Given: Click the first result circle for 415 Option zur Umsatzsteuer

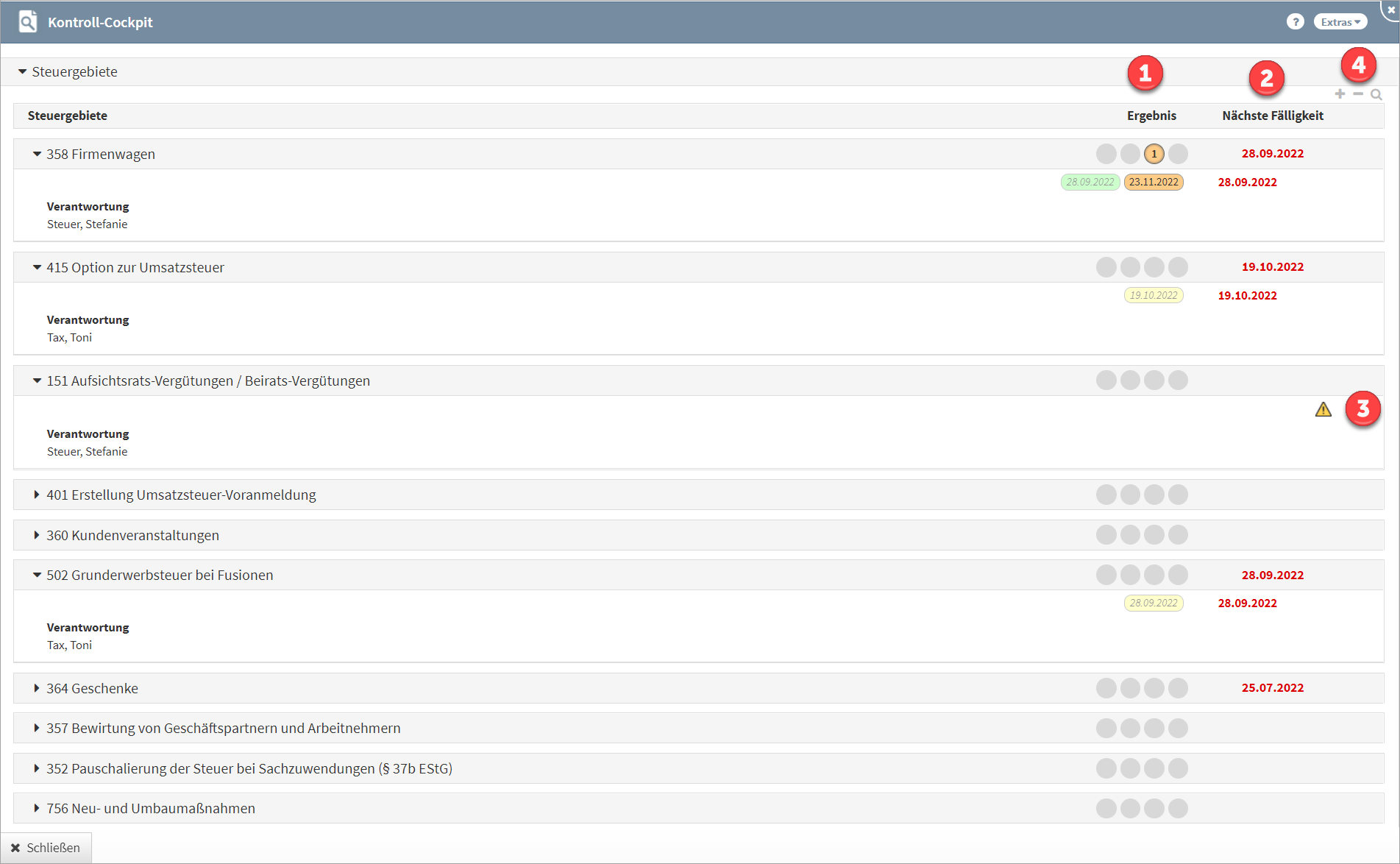Looking at the screenshot, I should point(1106,267).
